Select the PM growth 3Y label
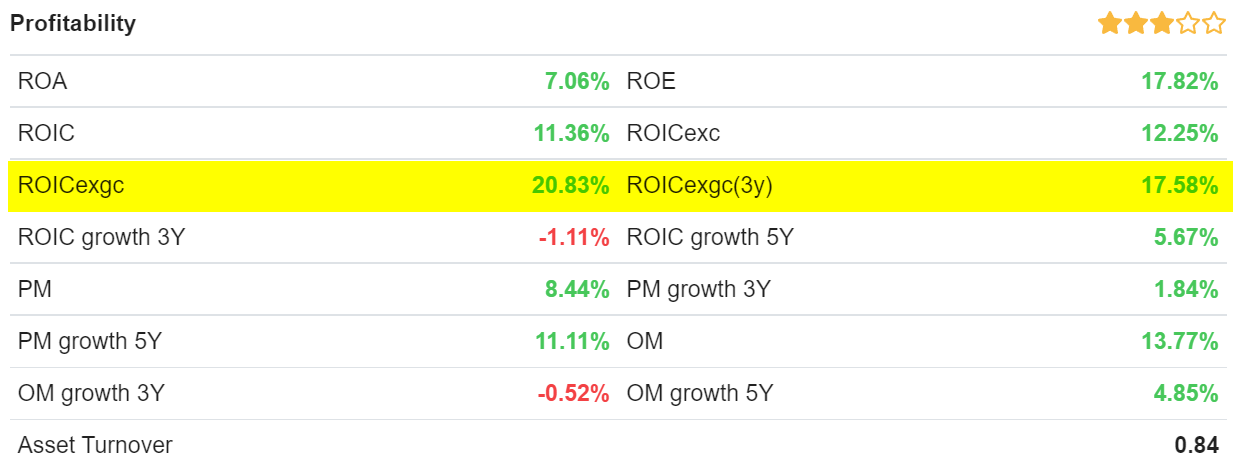 point(698,290)
